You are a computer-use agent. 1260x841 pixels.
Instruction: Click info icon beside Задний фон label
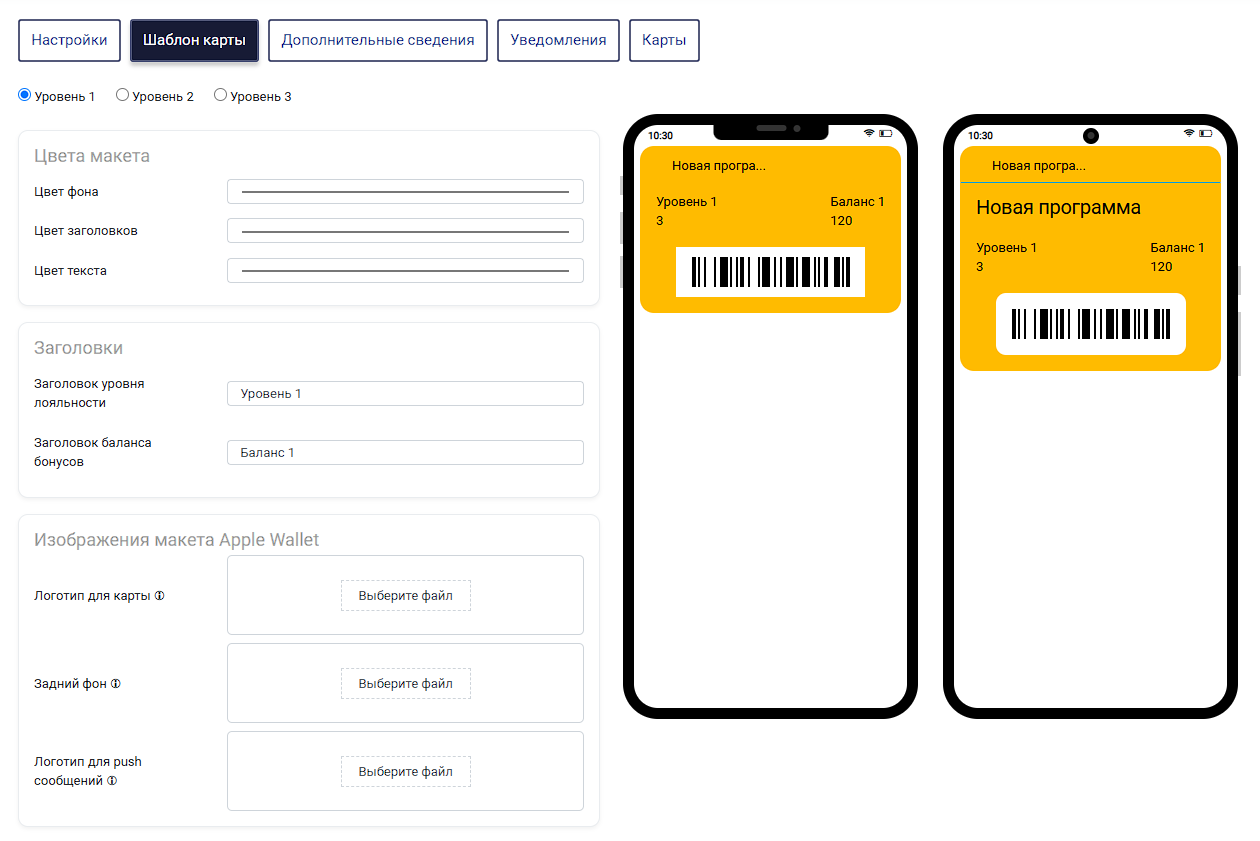pyautogui.click(x=115, y=684)
